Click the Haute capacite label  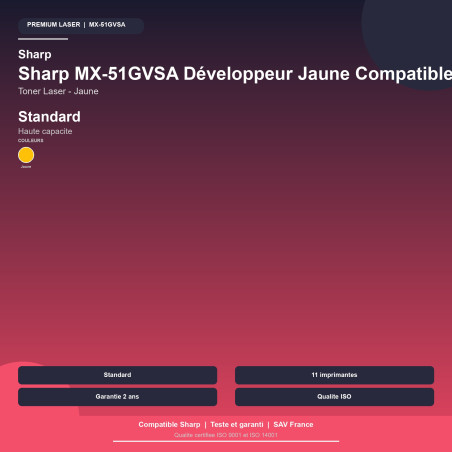45,131
